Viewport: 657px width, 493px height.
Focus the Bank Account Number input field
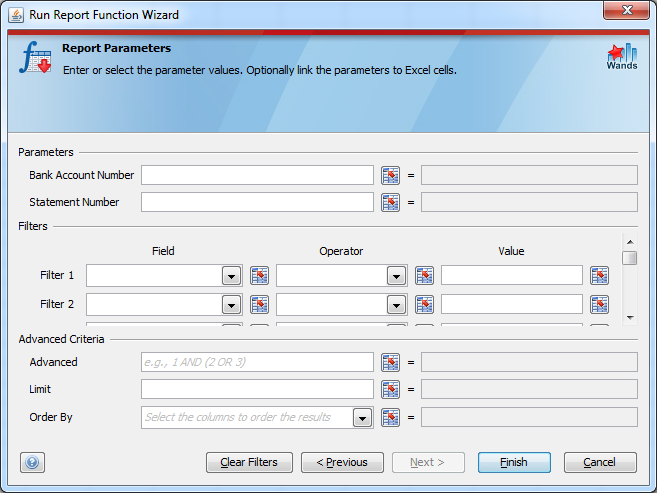[x=257, y=175]
